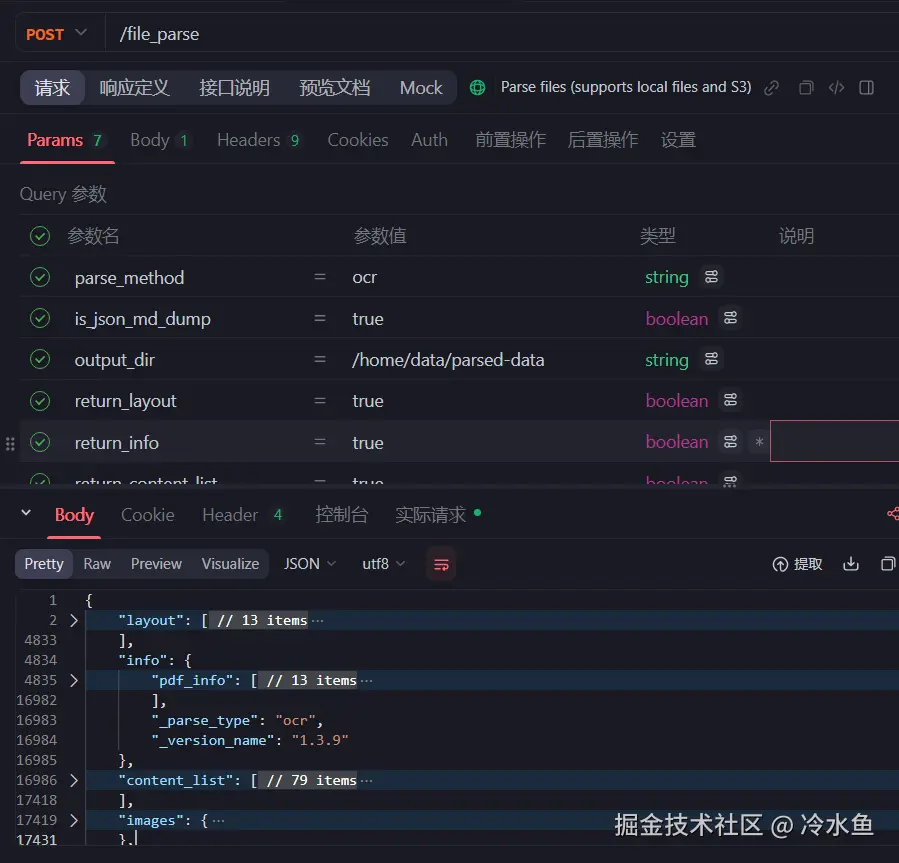Switch to Pretty view

(44, 564)
